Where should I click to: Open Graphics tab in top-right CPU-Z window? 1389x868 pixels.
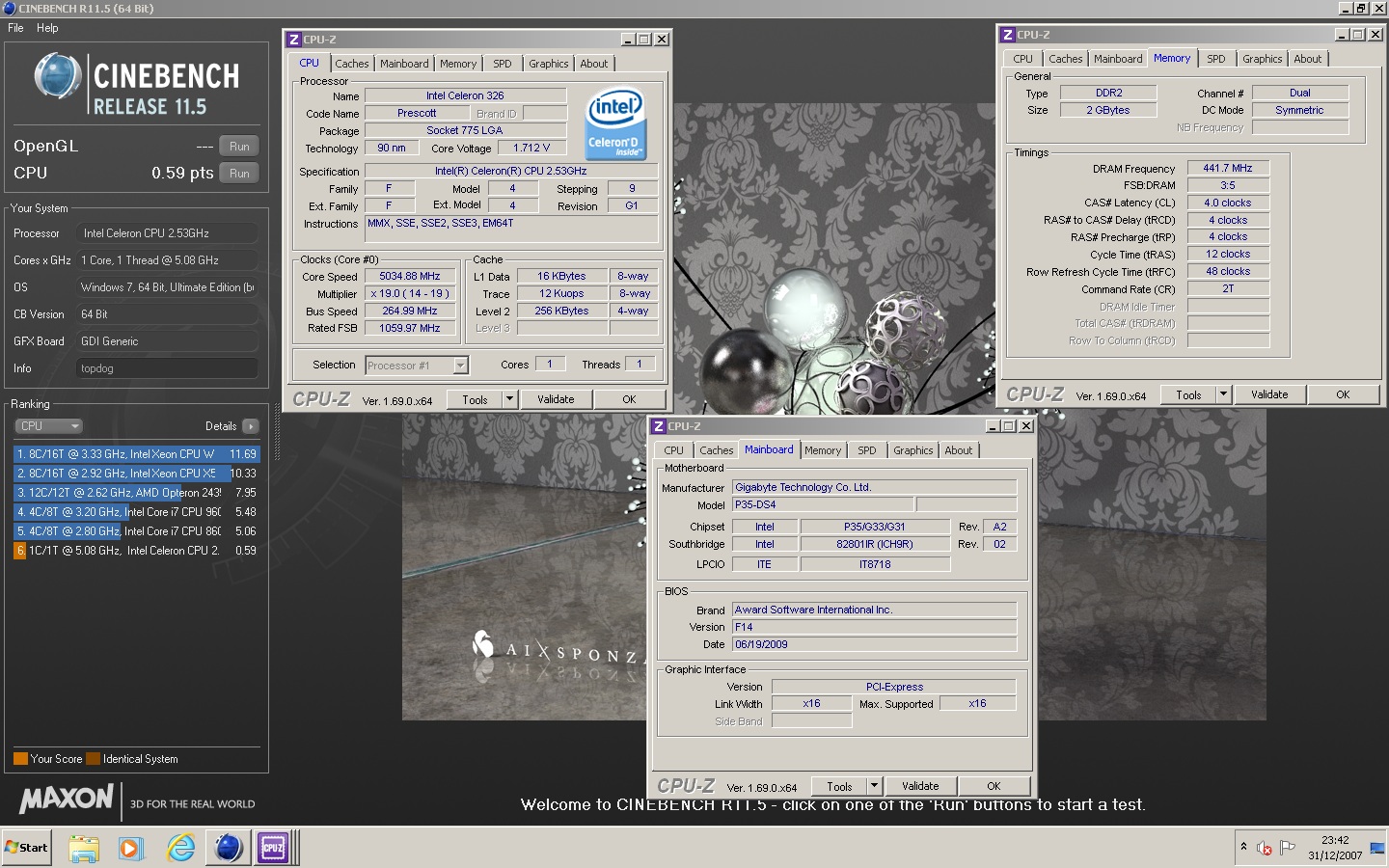click(1263, 59)
